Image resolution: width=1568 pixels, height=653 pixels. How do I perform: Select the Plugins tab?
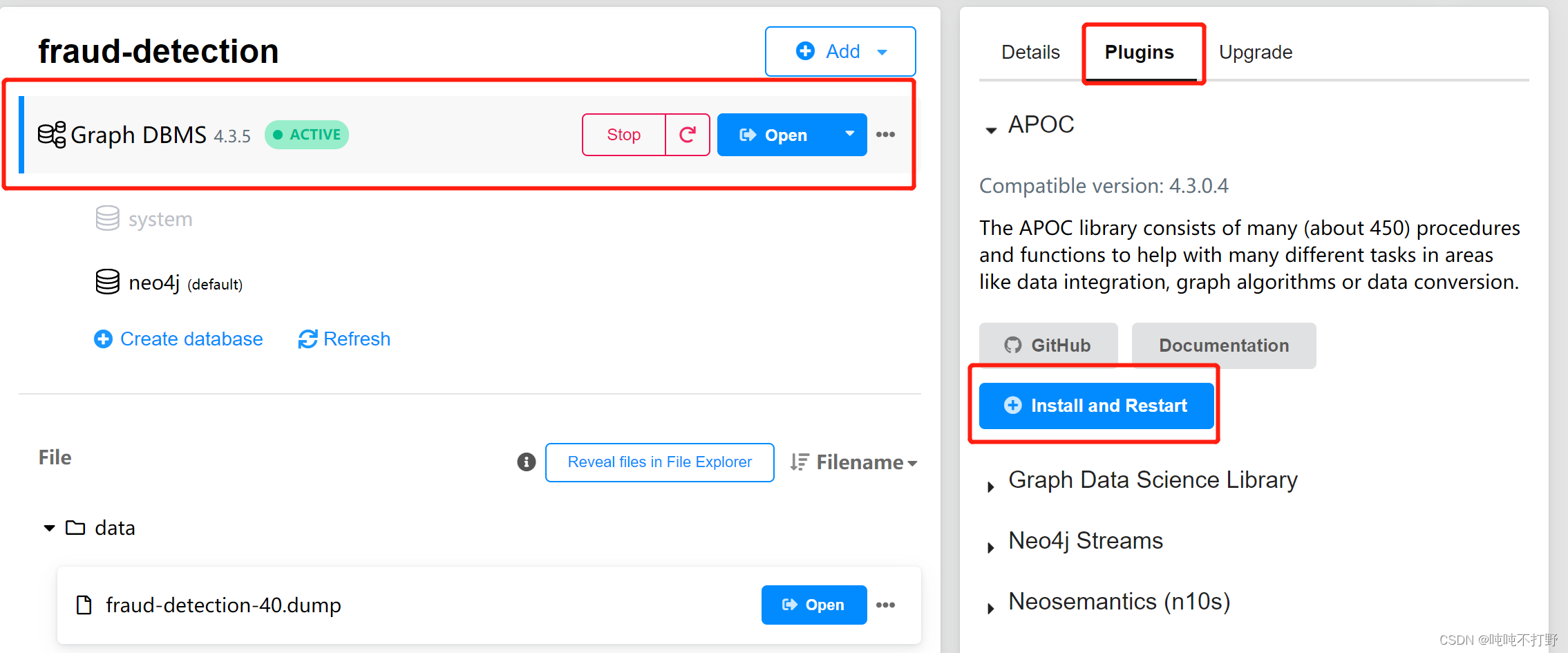[x=1140, y=53]
